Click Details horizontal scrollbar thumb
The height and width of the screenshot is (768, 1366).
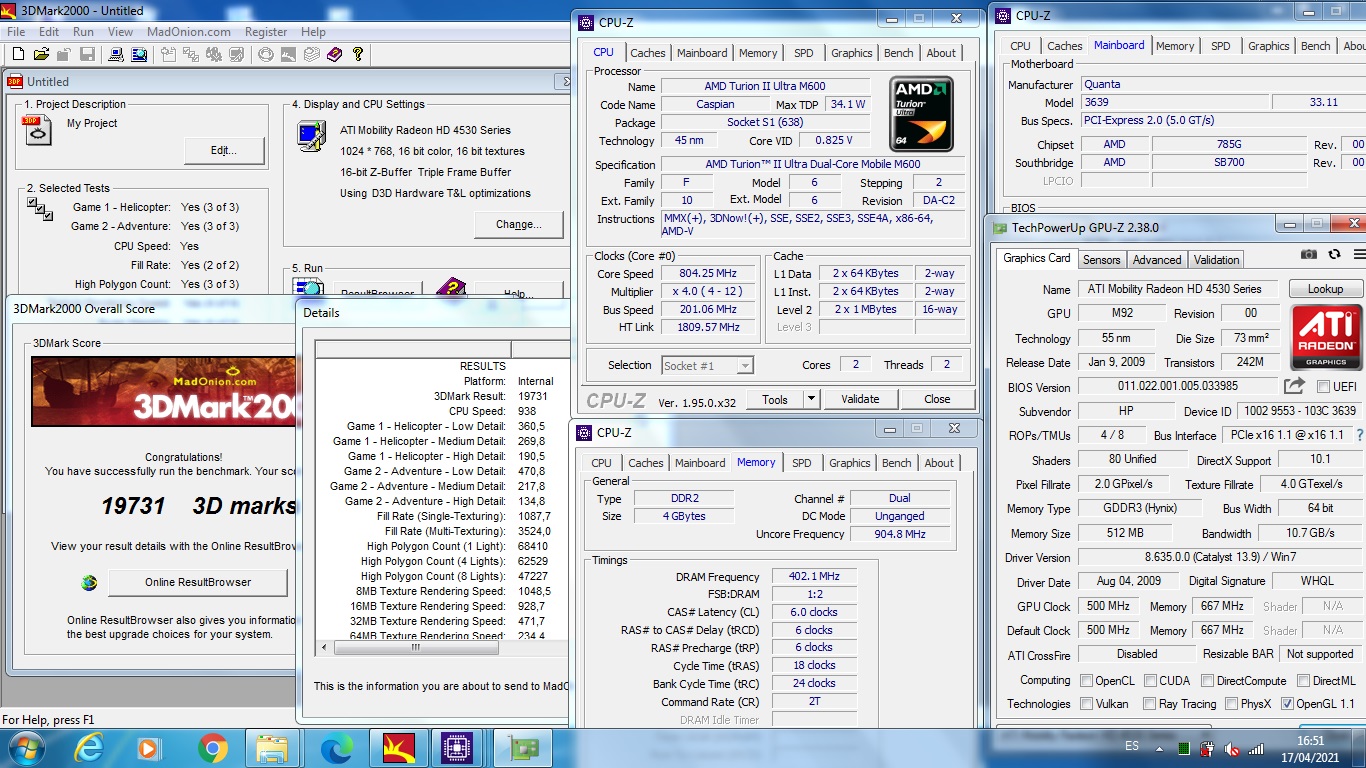point(416,648)
